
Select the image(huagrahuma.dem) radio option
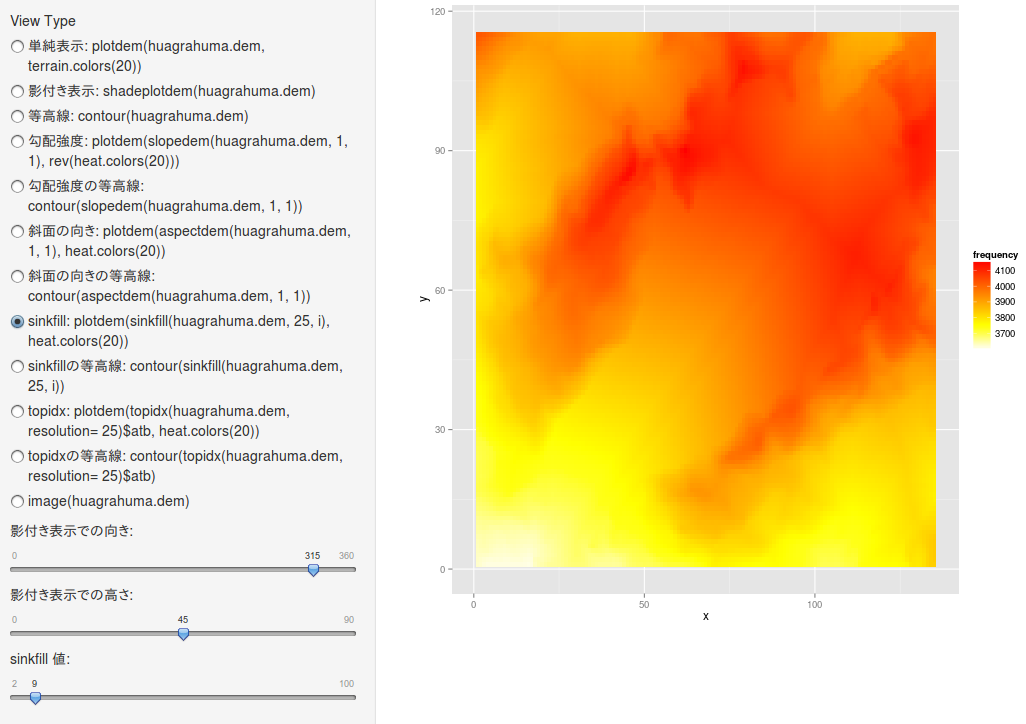point(17,501)
